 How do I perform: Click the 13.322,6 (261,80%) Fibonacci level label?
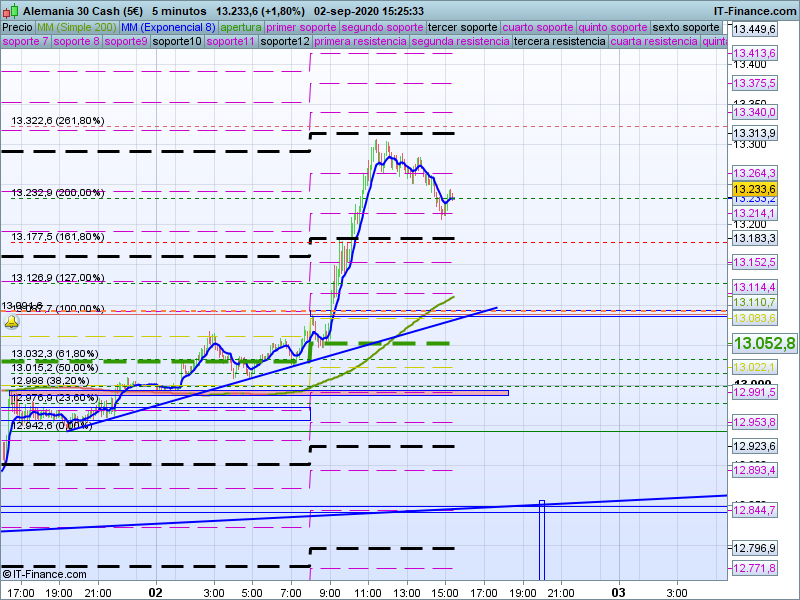(58, 121)
